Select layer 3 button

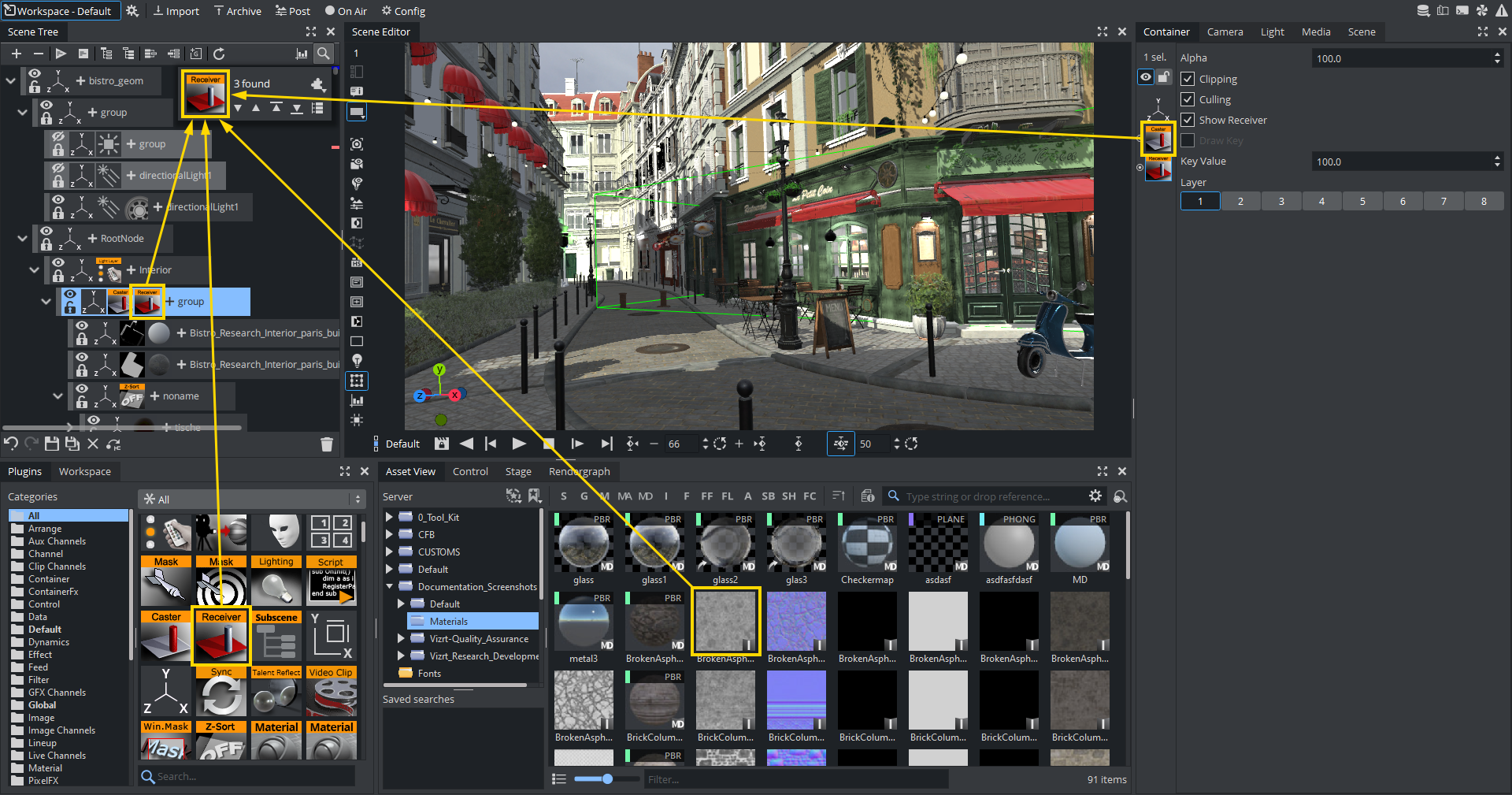[1280, 202]
